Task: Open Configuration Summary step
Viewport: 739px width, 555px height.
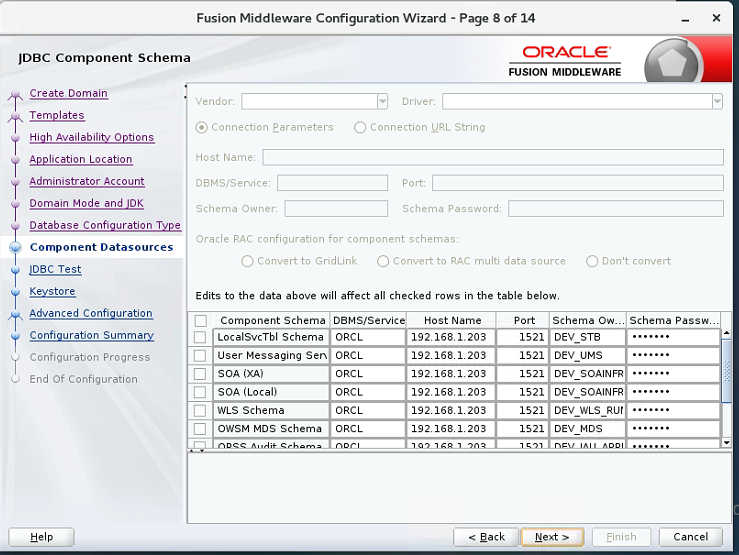Action: (91, 335)
